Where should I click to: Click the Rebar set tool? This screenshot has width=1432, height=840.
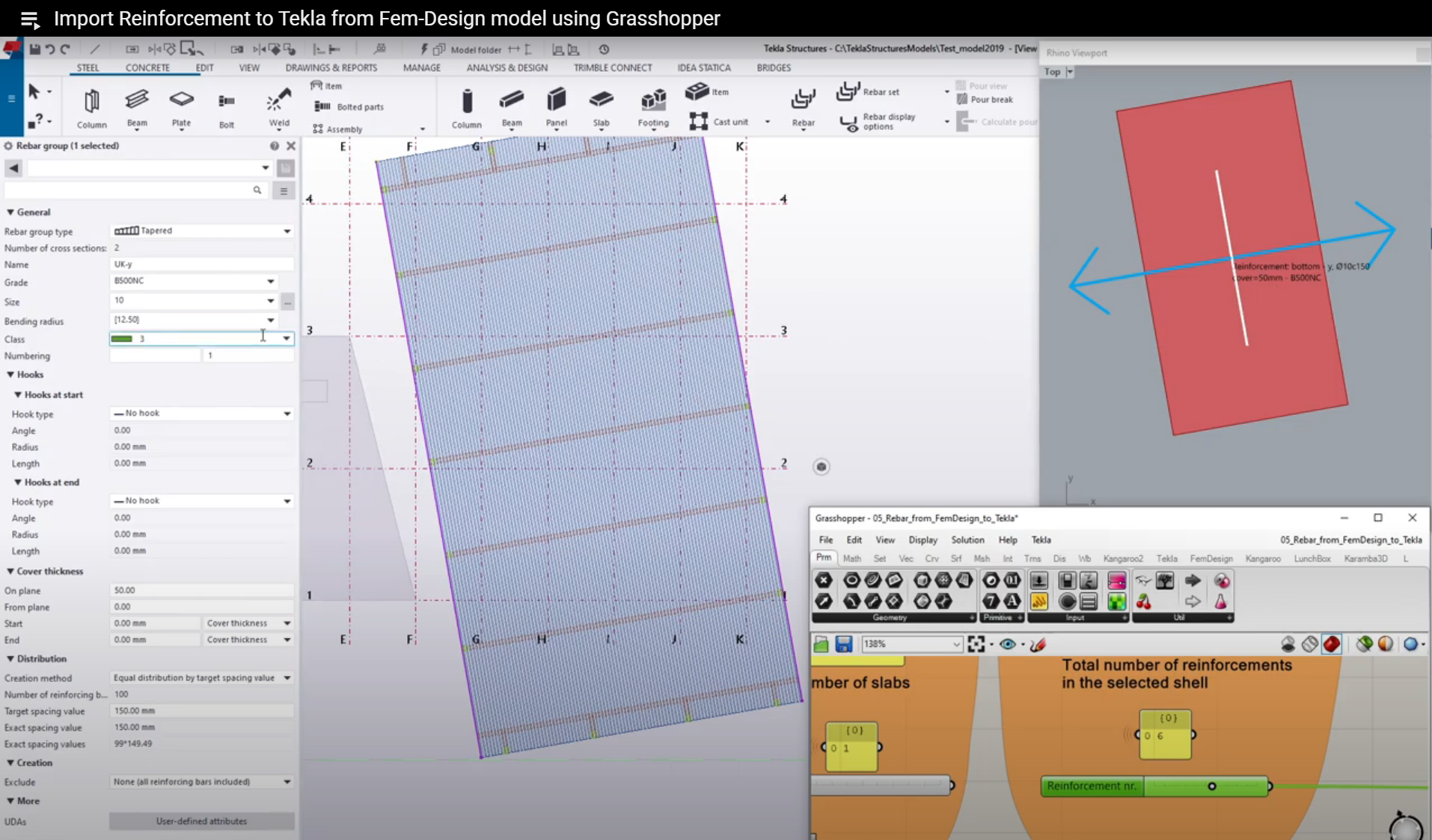tap(868, 91)
